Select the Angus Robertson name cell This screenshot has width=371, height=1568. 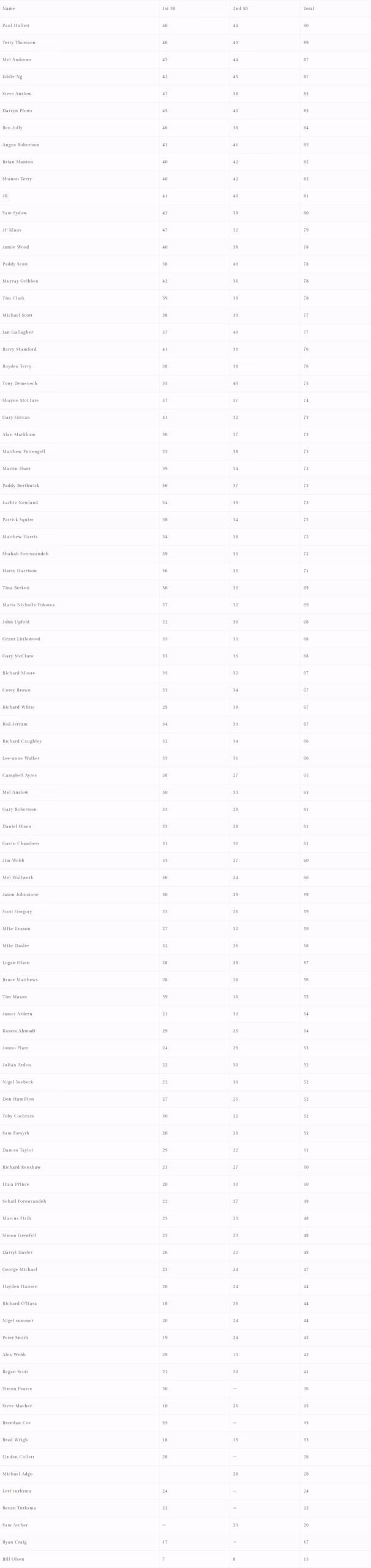coord(21,145)
